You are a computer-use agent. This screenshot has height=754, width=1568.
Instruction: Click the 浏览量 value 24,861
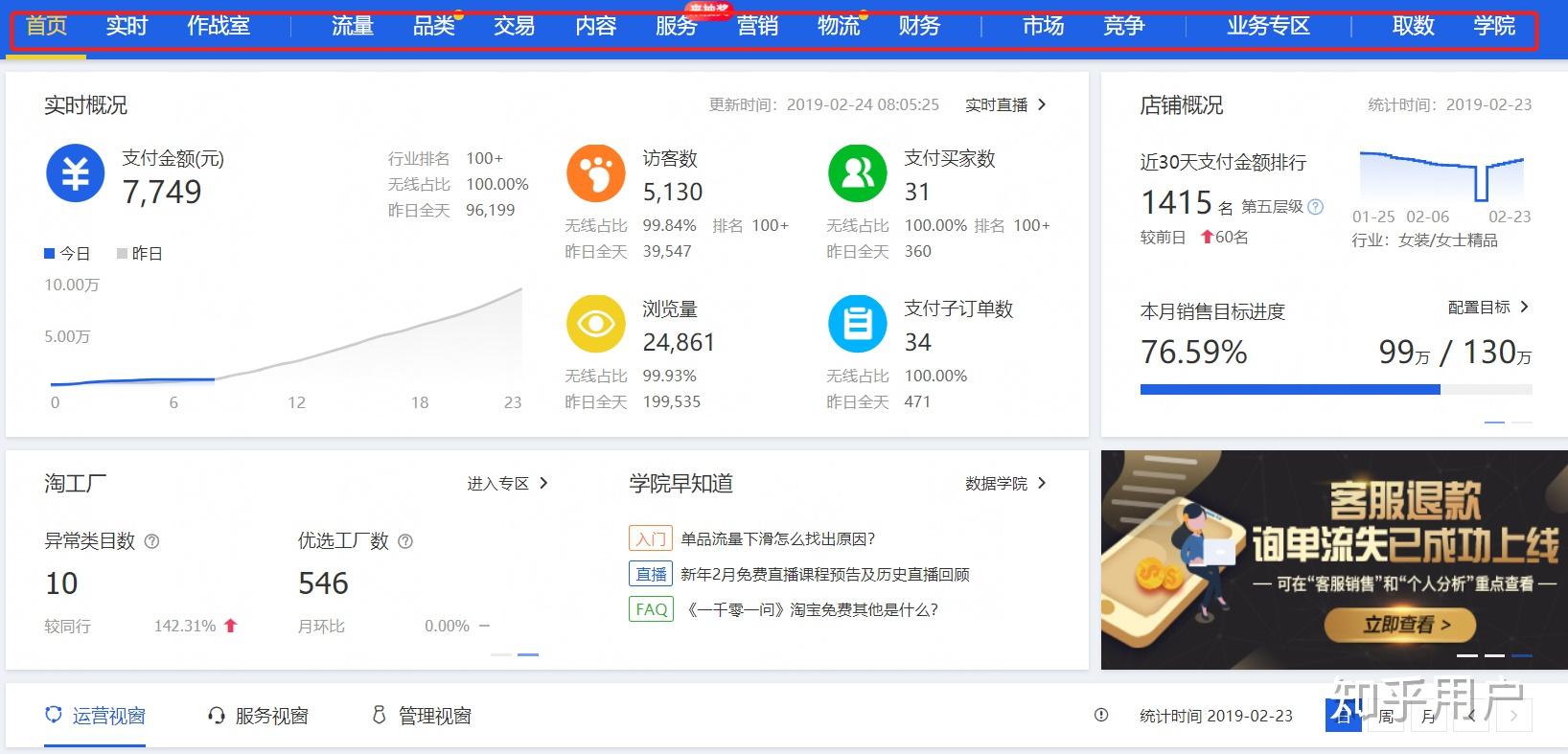tap(679, 342)
